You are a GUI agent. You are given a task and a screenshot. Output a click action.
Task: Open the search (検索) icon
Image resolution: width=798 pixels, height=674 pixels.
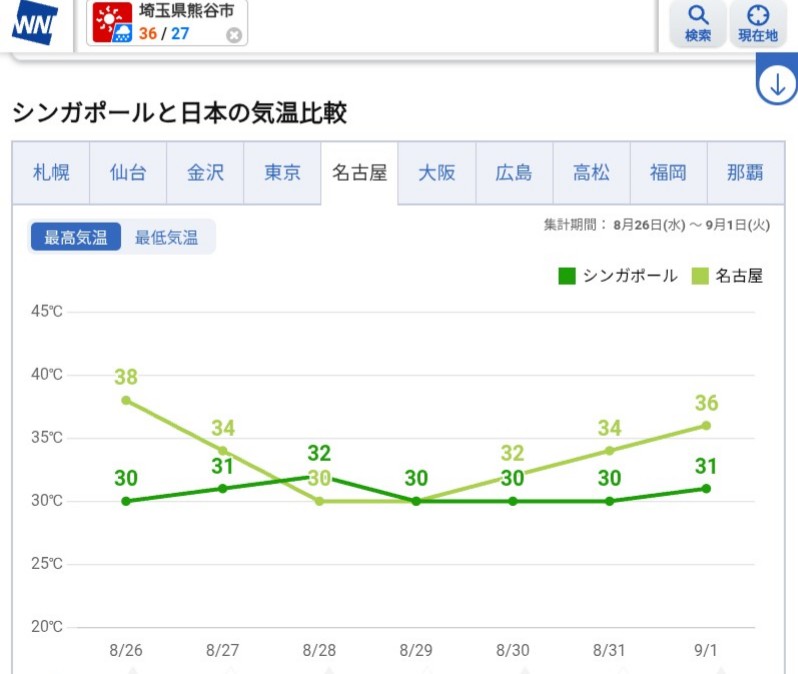(x=698, y=23)
